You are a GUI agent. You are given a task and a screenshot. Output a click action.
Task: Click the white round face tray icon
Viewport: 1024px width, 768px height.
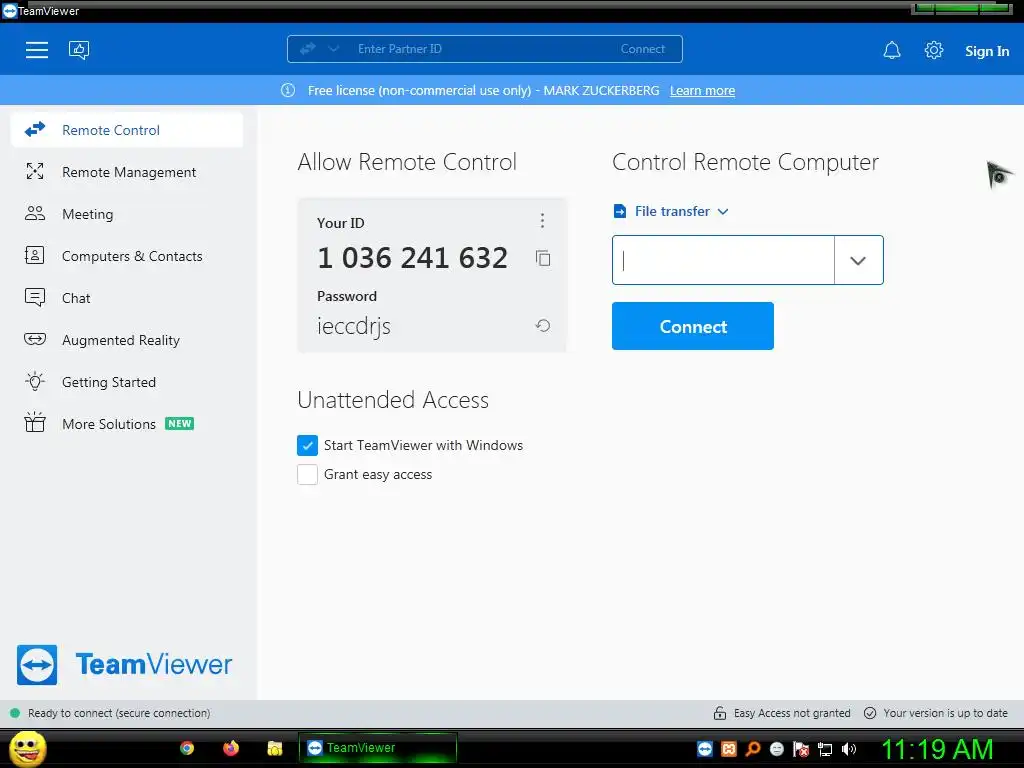pyautogui.click(x=776, y=749)
